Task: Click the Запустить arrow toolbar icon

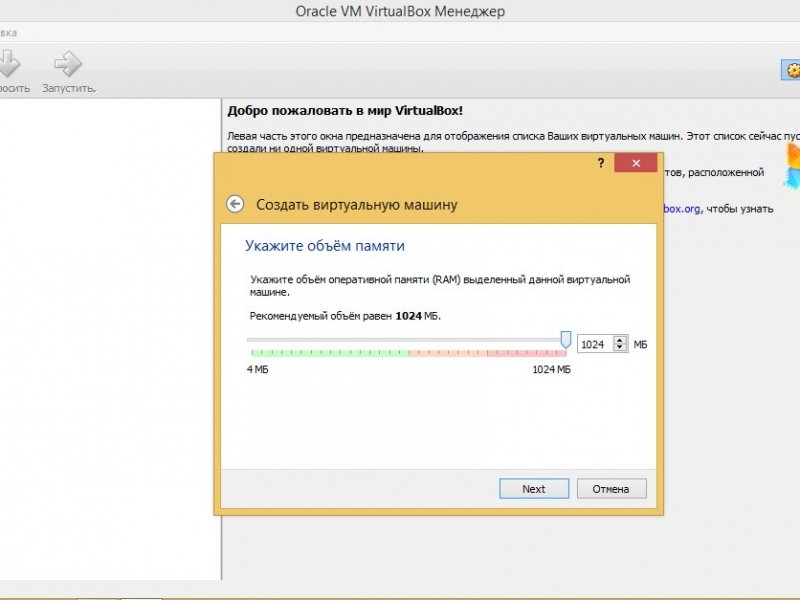Action: pos(68,64)
